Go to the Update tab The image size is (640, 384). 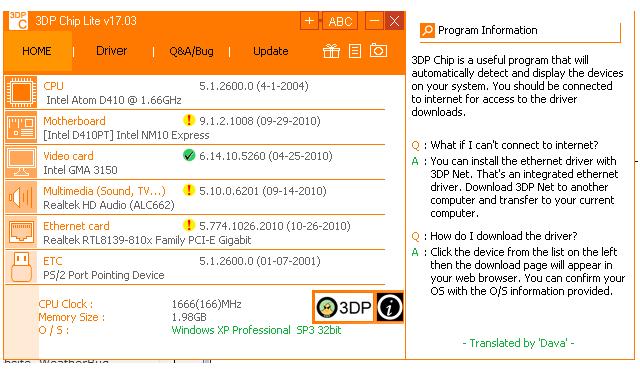coord(271,51)
